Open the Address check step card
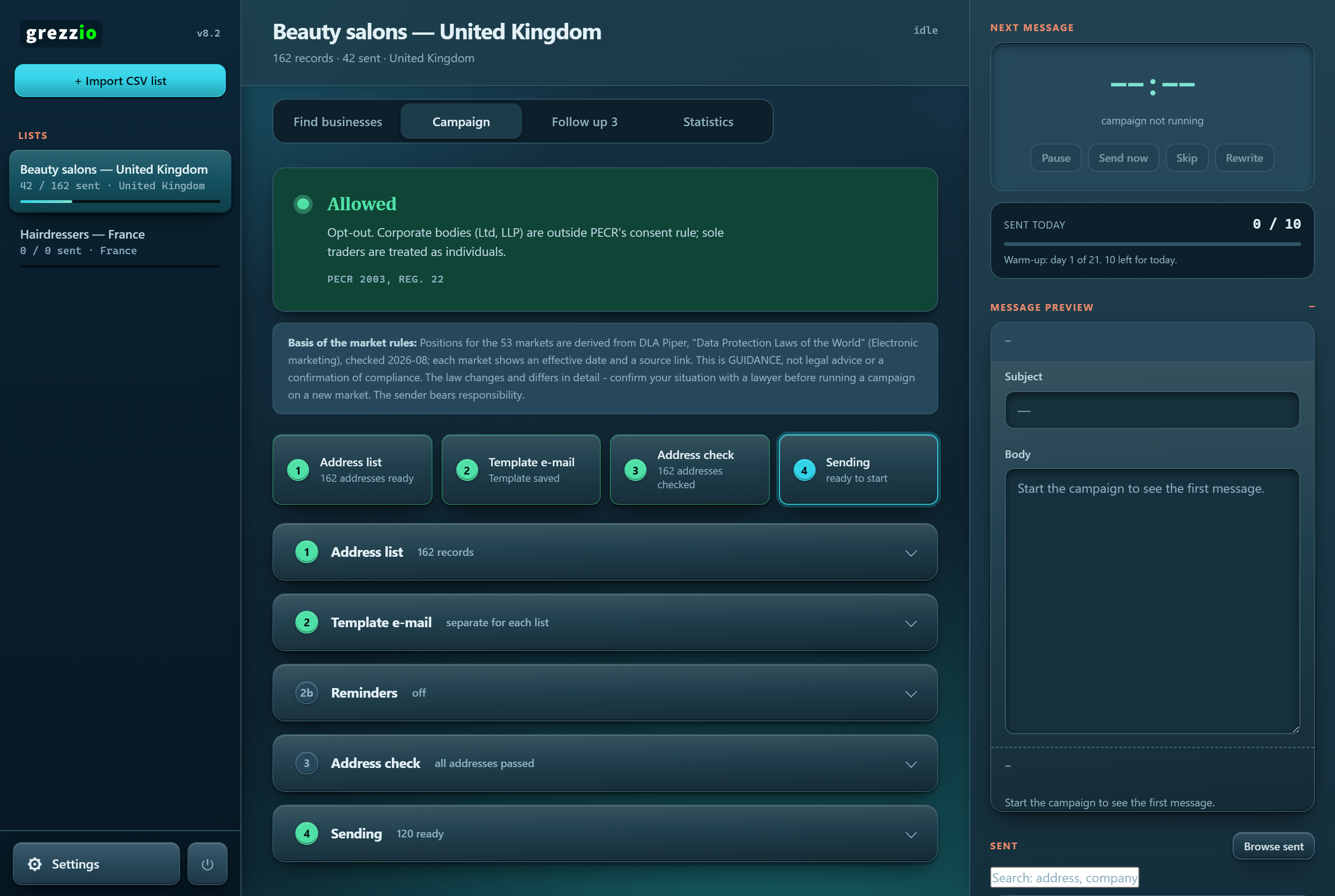The width and height of the screenshot is (1335, 896). coord(690,470)
